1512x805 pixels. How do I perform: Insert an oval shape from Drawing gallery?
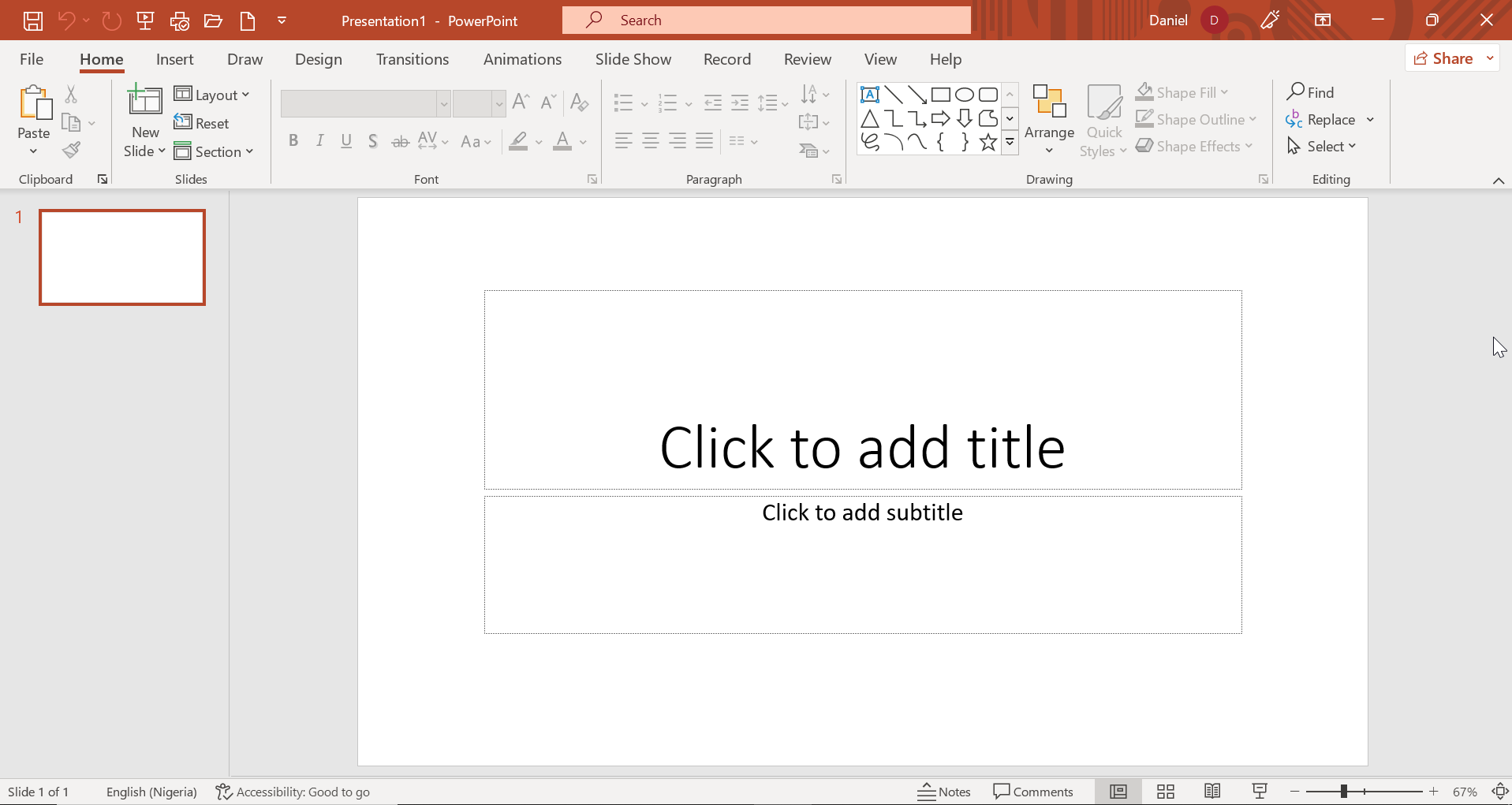[965, 94]
